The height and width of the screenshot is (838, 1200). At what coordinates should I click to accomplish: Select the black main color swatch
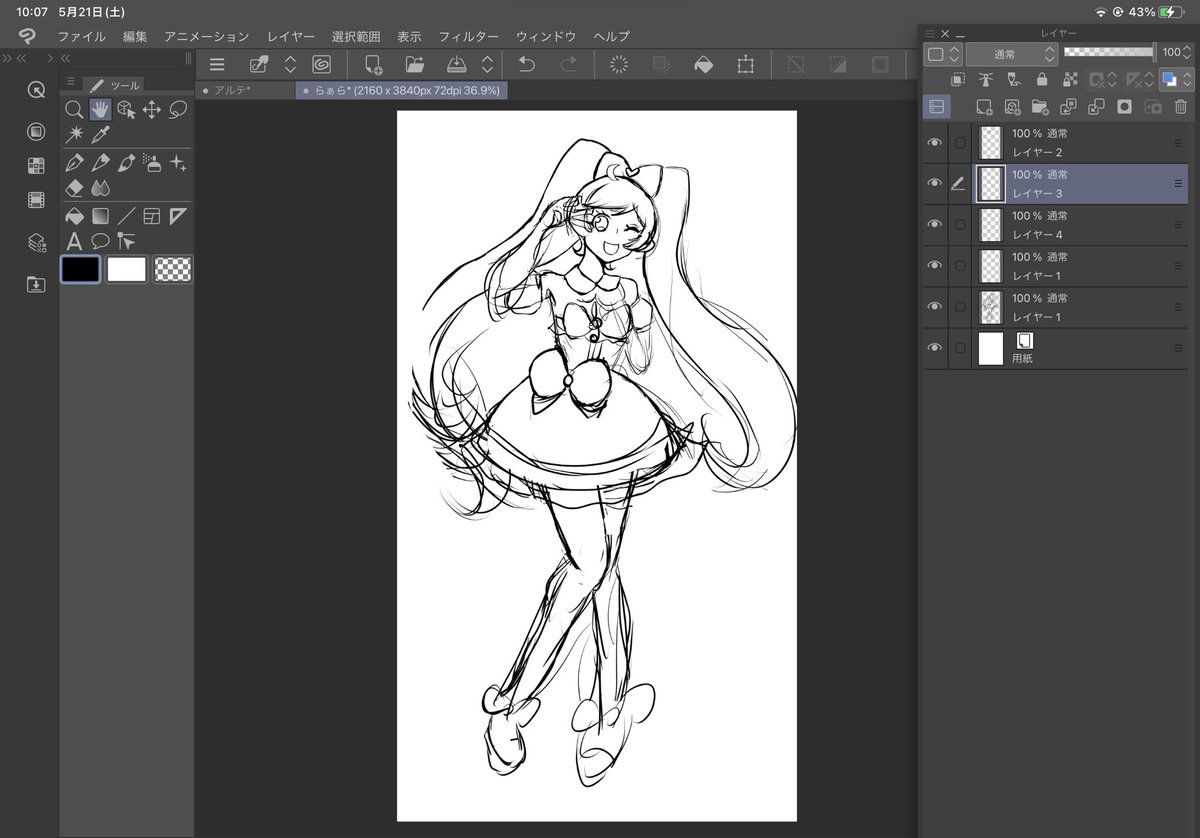[80, 269]
